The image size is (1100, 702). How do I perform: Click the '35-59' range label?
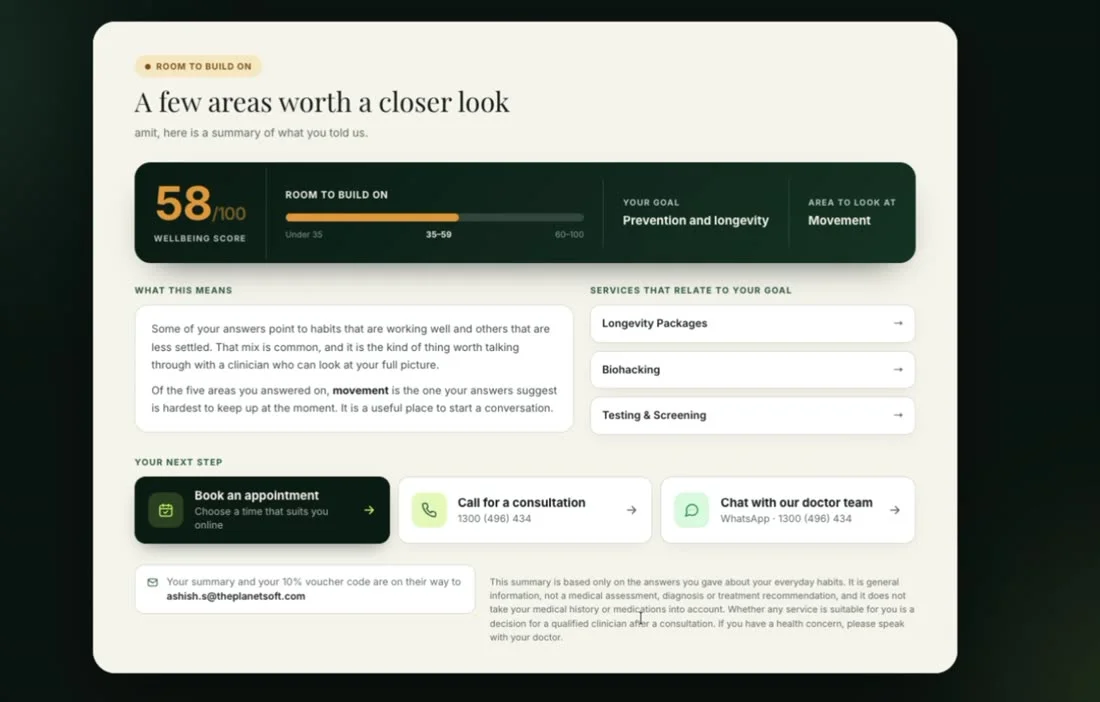point(438,234)
